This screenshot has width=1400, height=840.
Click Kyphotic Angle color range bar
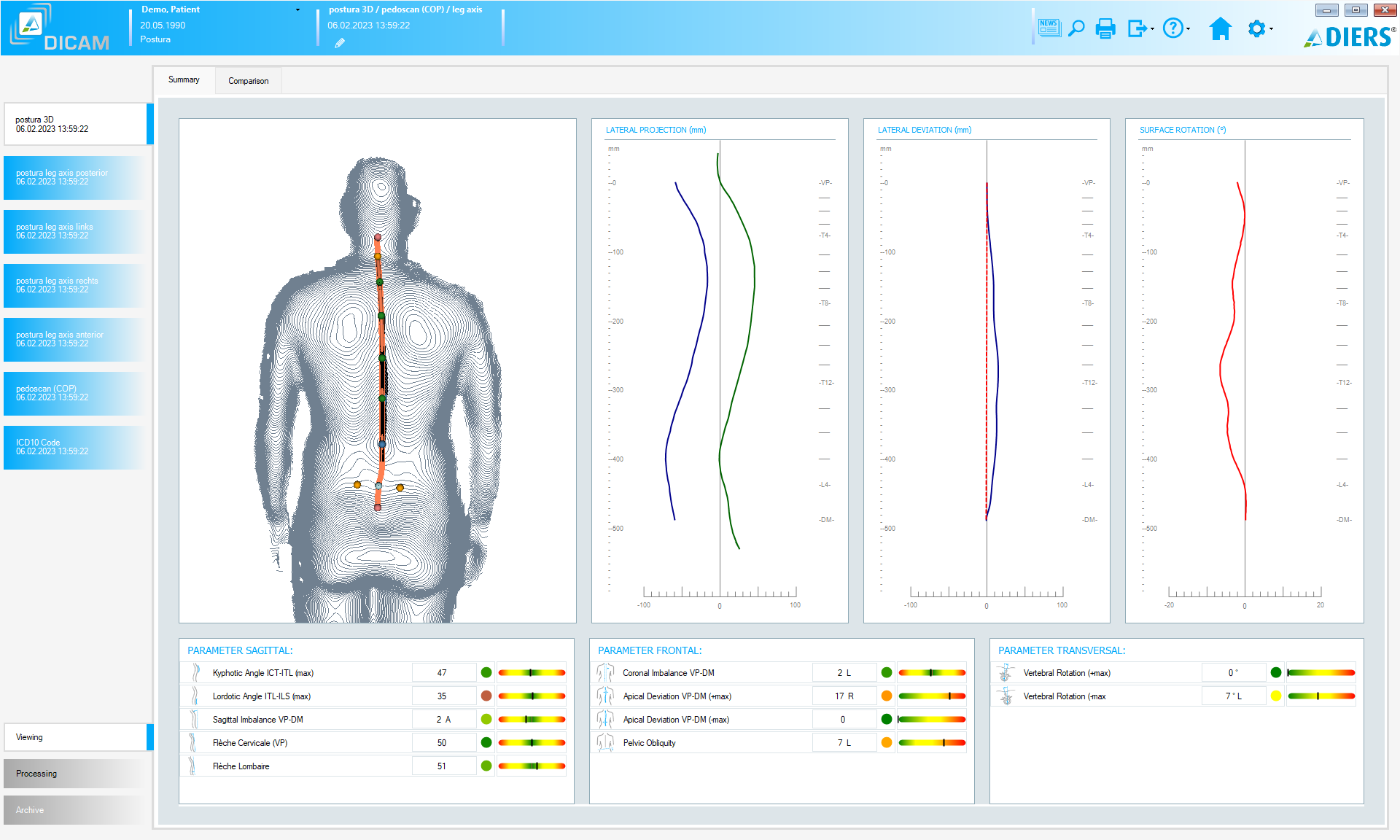(532, 673)
